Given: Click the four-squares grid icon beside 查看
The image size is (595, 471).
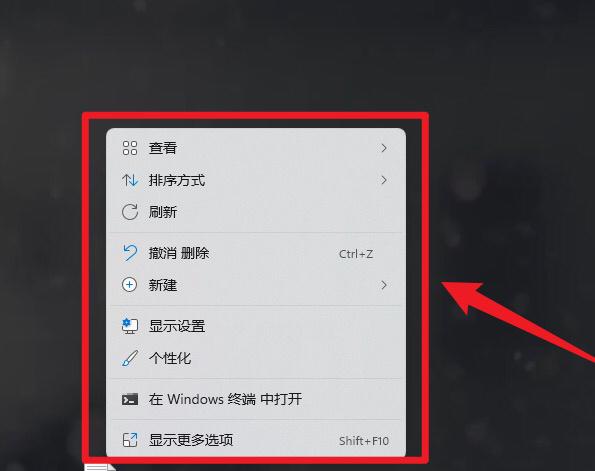Looking at the screenshot, I should [x=130, y=148].
